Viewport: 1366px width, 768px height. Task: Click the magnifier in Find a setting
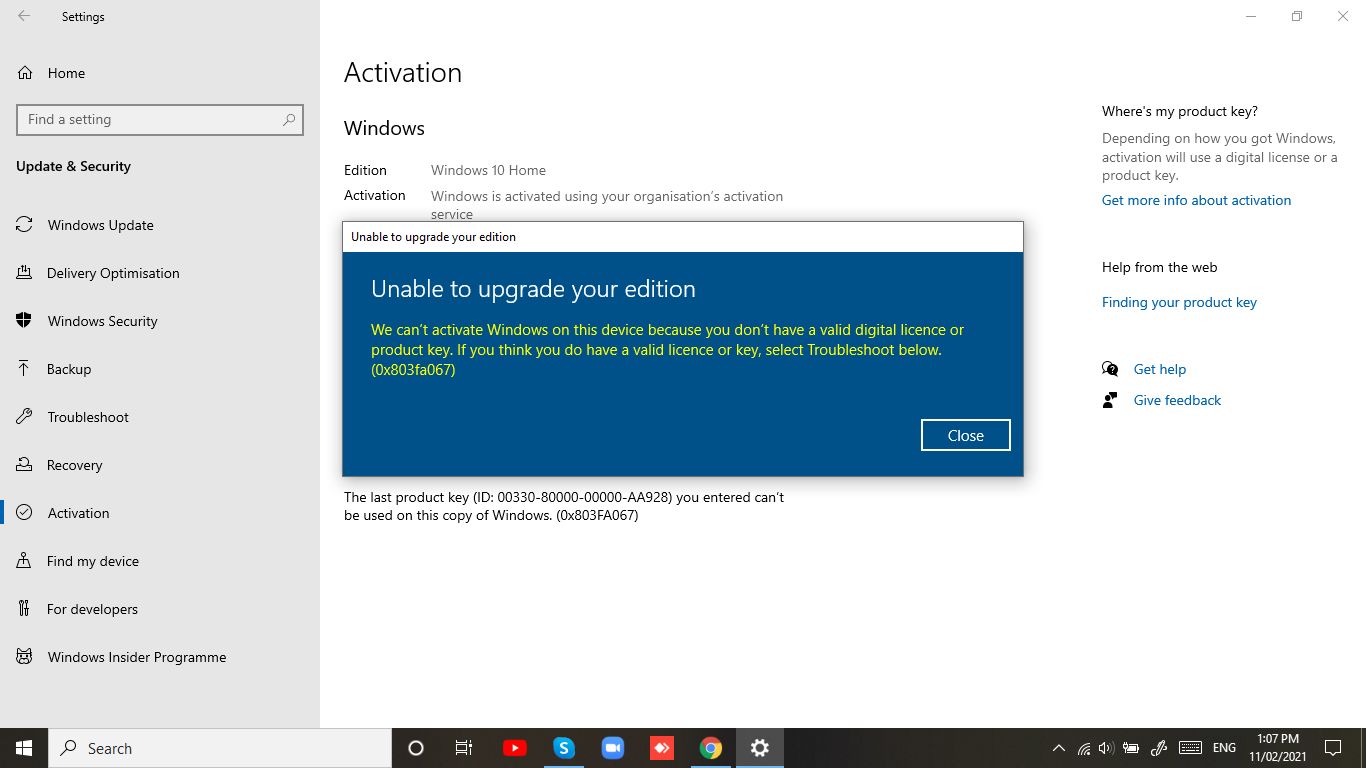(x=289, y=119)
